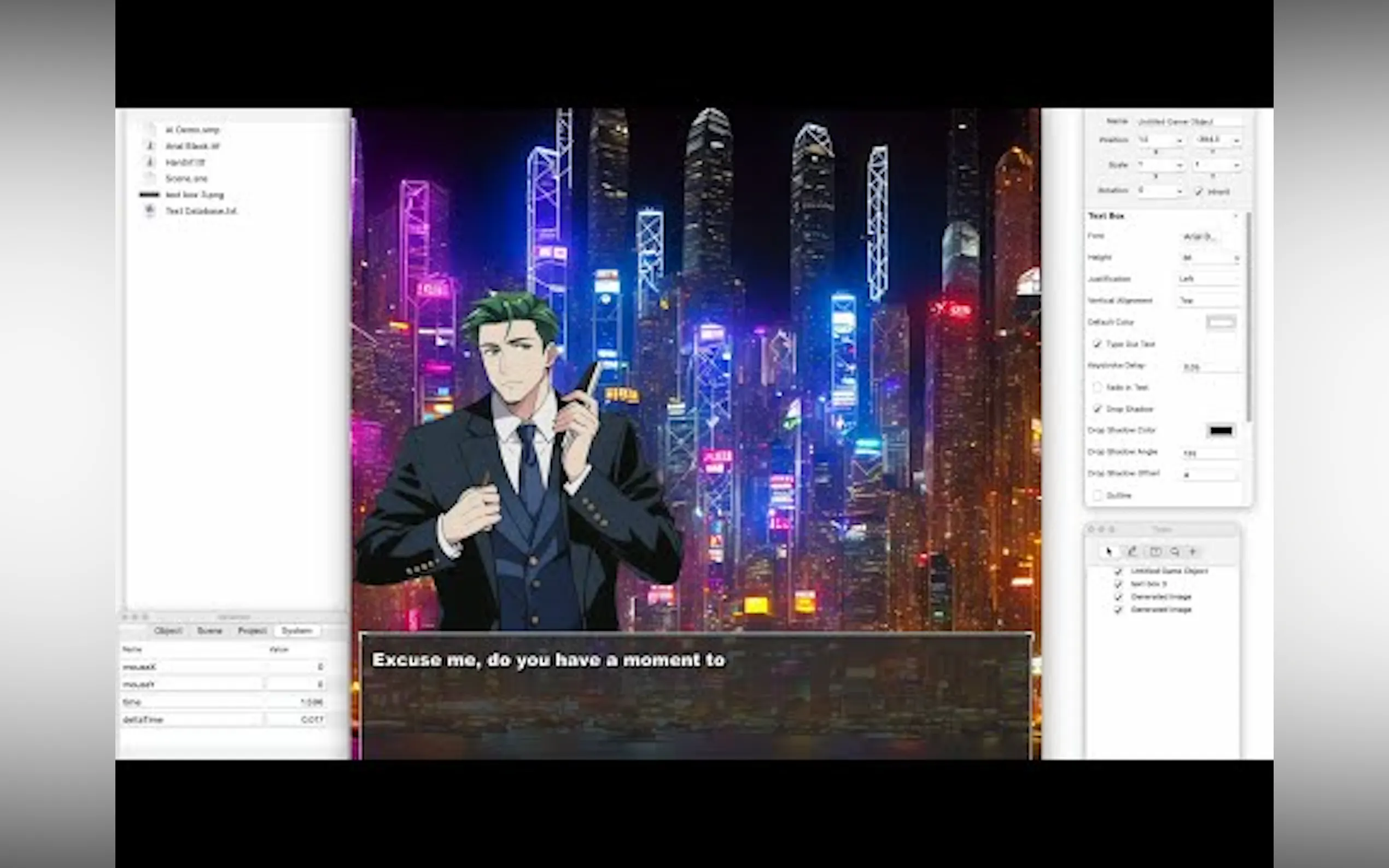Switch to the Project variables tab

click(x=252, y=630)
